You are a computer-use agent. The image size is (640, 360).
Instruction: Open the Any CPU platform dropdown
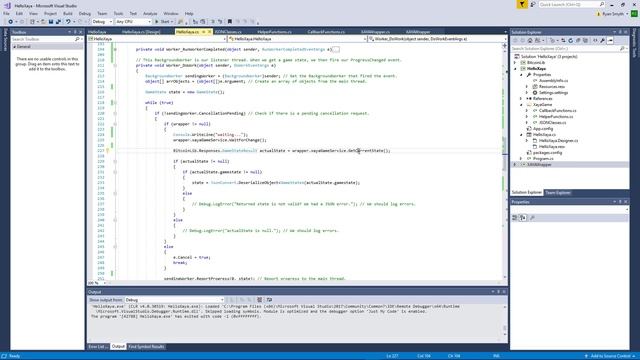tap(133, 22)
